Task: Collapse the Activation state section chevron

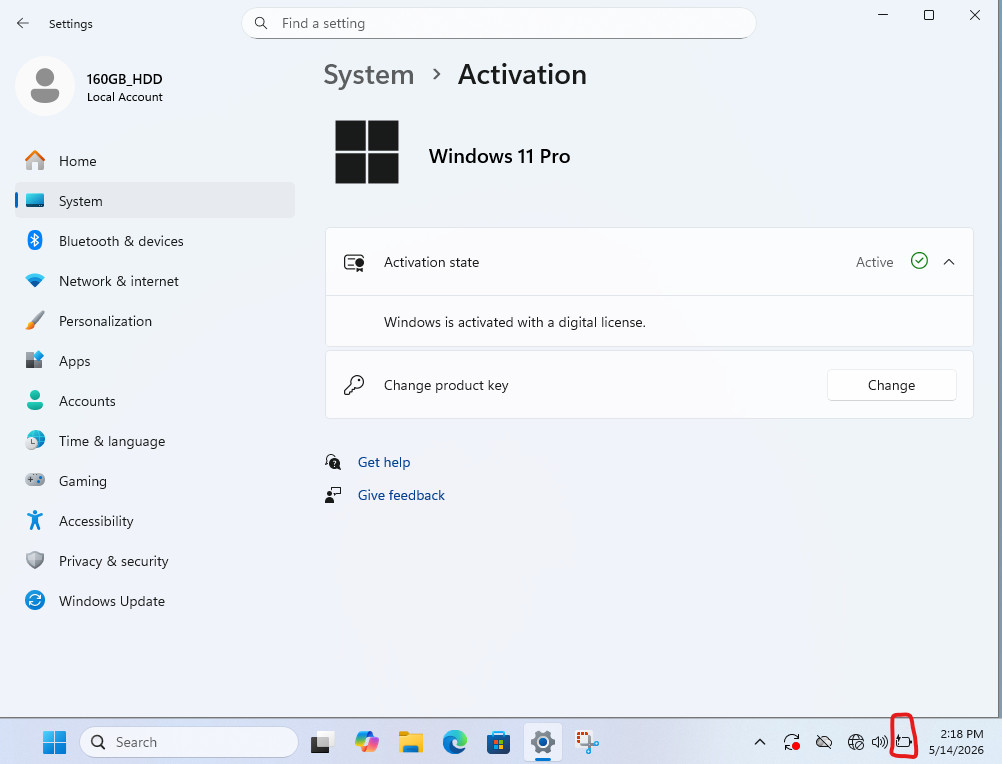Action: pyautogui.click(x=949, y=262)
